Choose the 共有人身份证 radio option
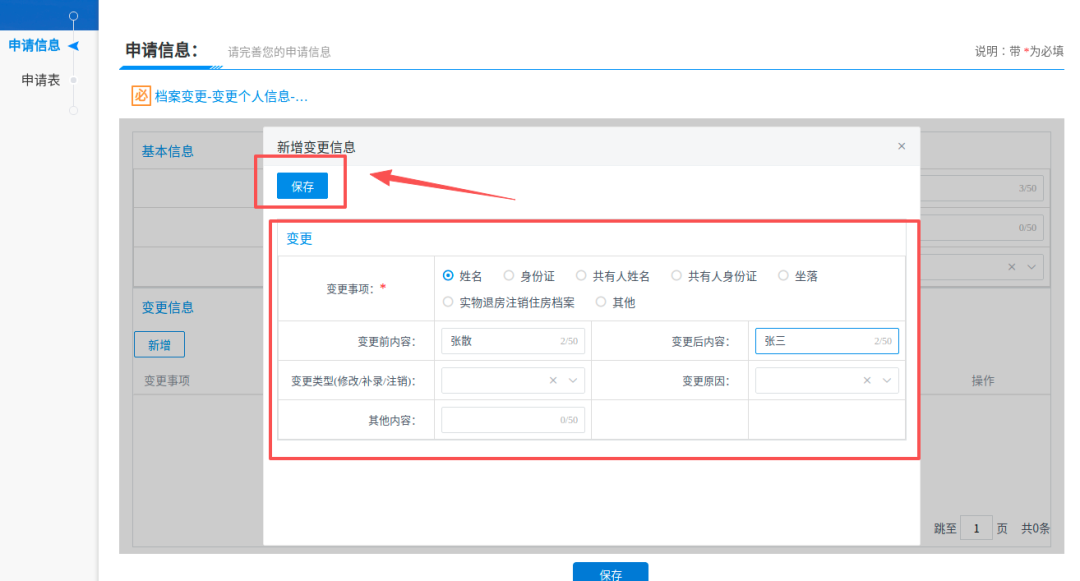The height and width of the screenshot is (581, 1080). pos(677,276)
